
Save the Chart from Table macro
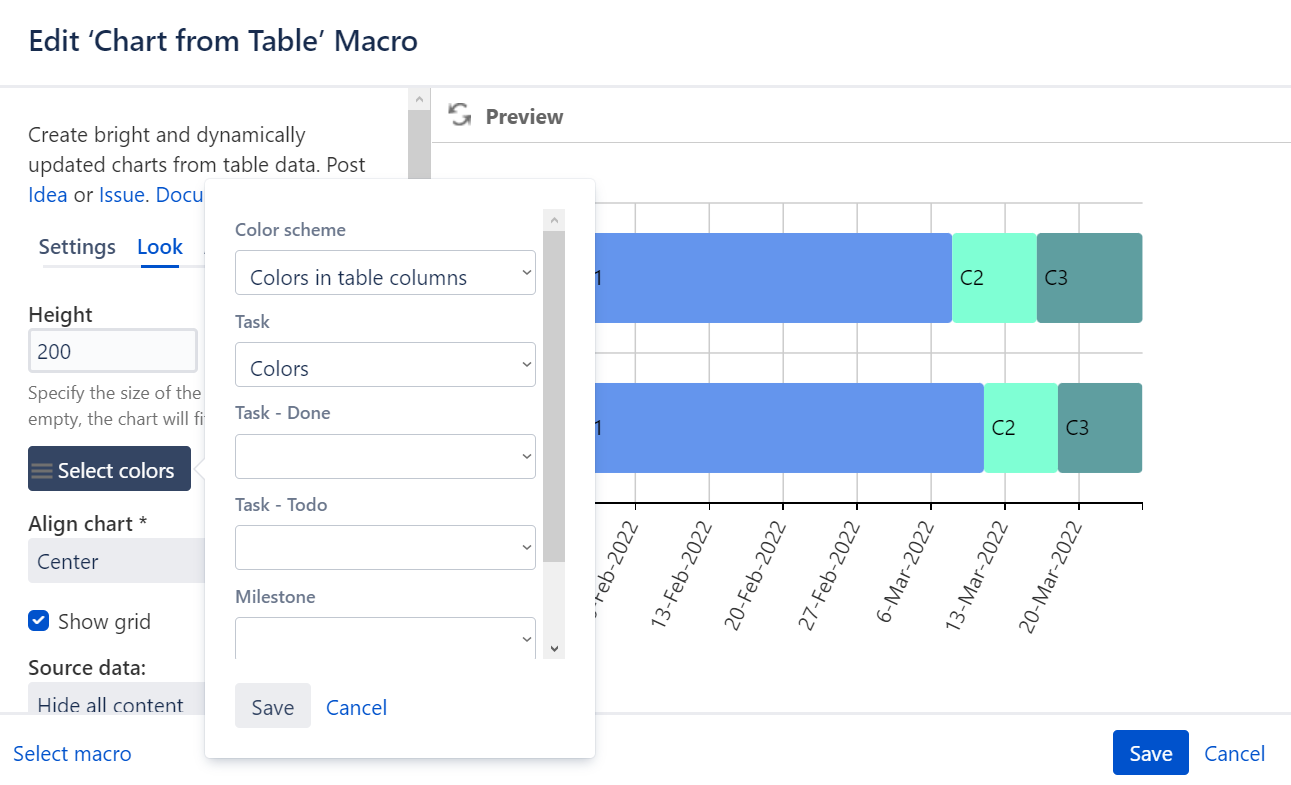click(1150, 753)
